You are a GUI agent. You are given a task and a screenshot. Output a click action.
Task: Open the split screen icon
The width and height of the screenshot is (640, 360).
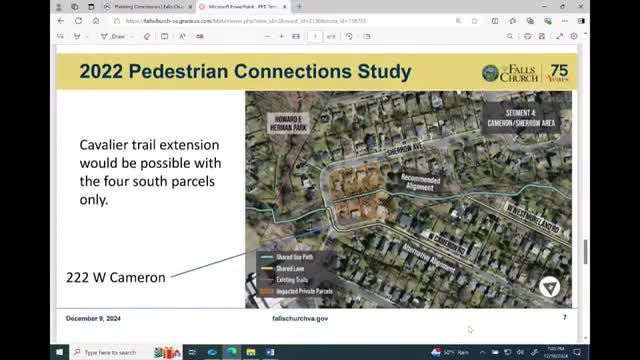495,21
